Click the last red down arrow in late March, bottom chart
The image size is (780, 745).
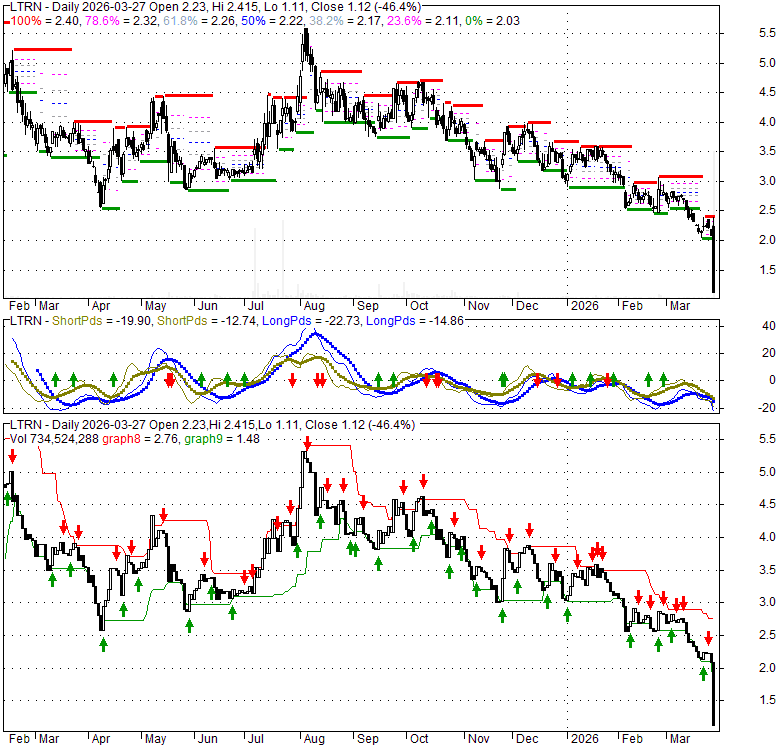pos(709,638)
